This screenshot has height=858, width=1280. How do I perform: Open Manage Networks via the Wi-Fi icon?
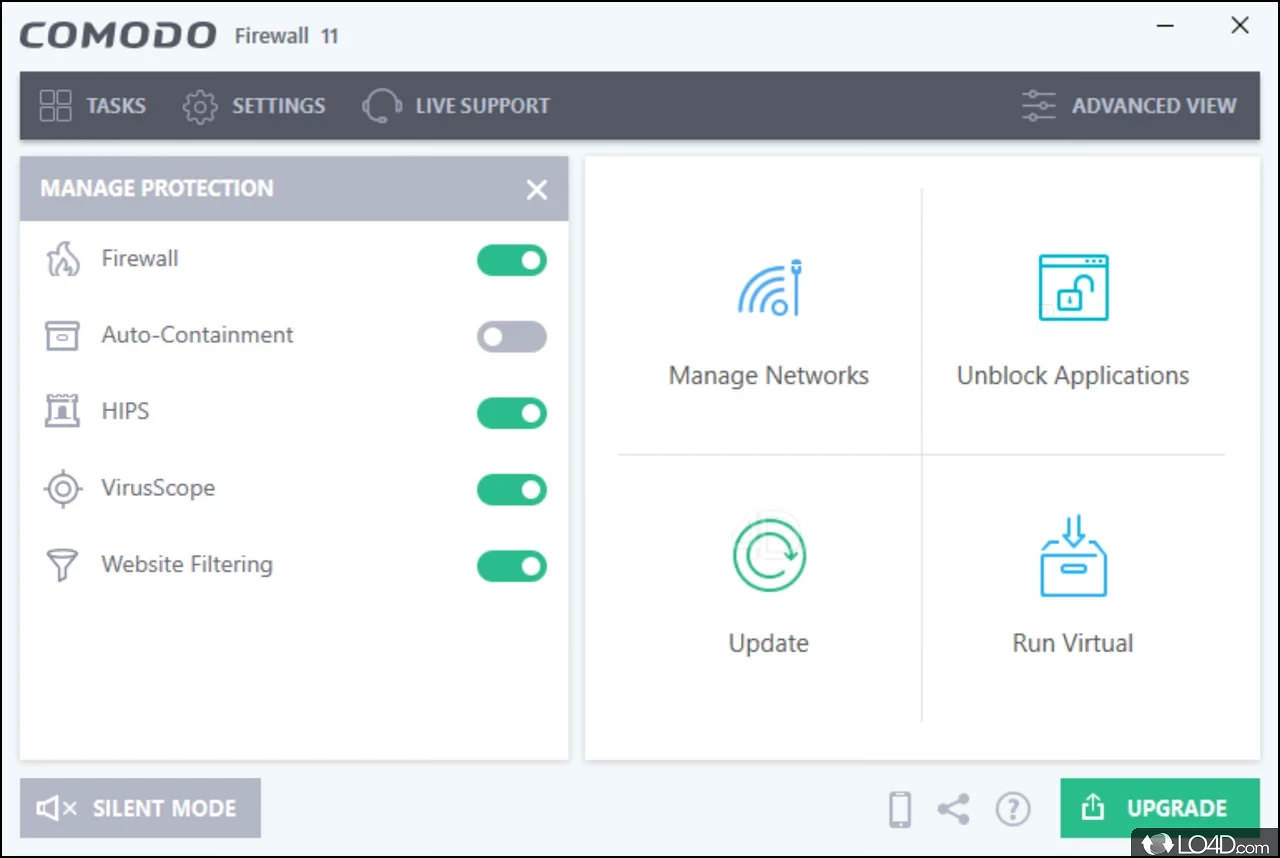click(769, 289)
